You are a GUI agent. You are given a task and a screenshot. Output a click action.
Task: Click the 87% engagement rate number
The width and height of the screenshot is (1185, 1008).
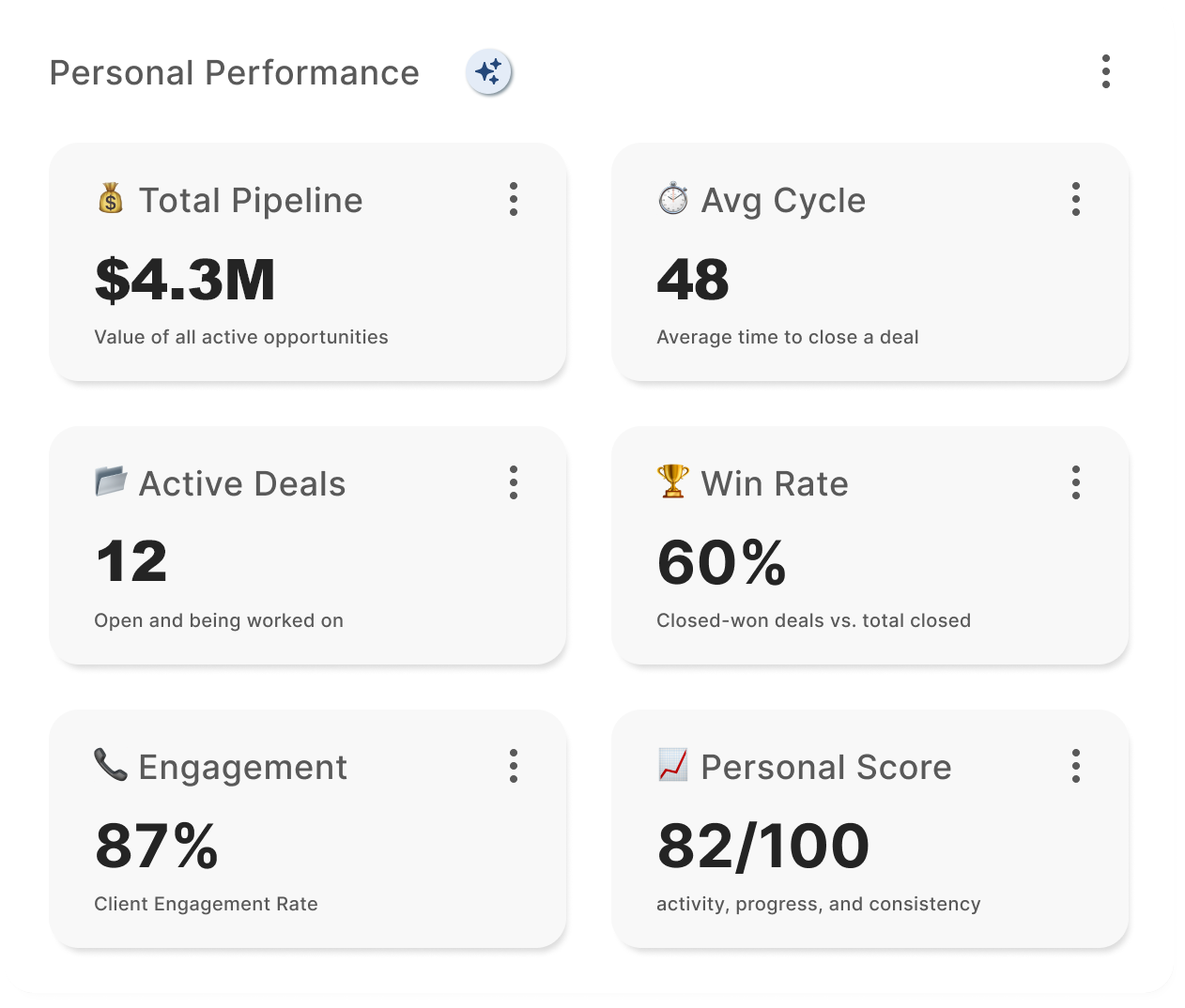[157, 847]
